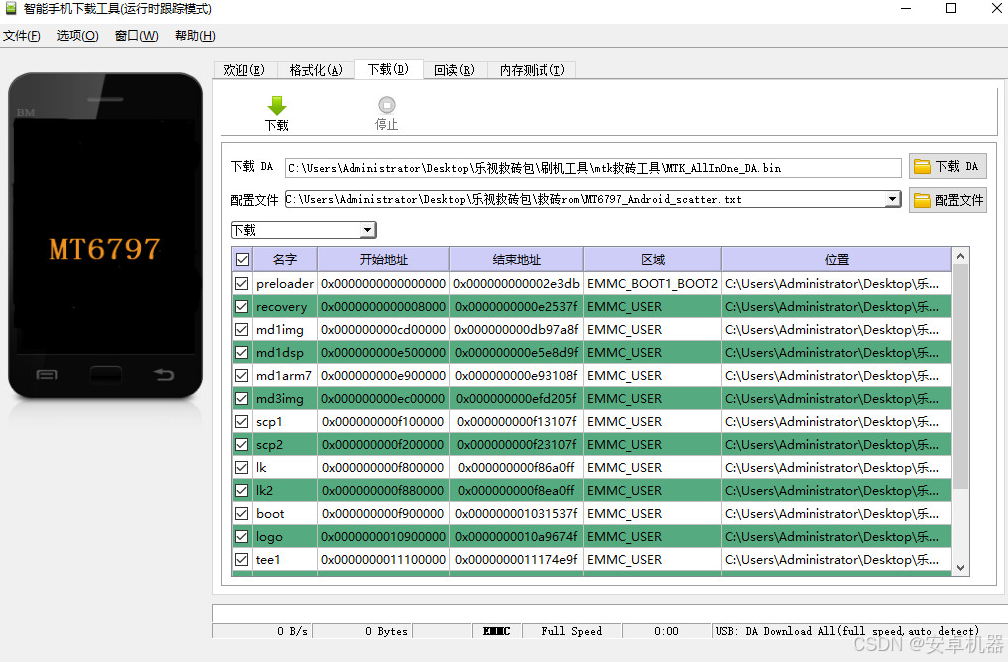Toggle the tee1 row checkbox
Screen dimensions: 1008x662
coord(242,560)
